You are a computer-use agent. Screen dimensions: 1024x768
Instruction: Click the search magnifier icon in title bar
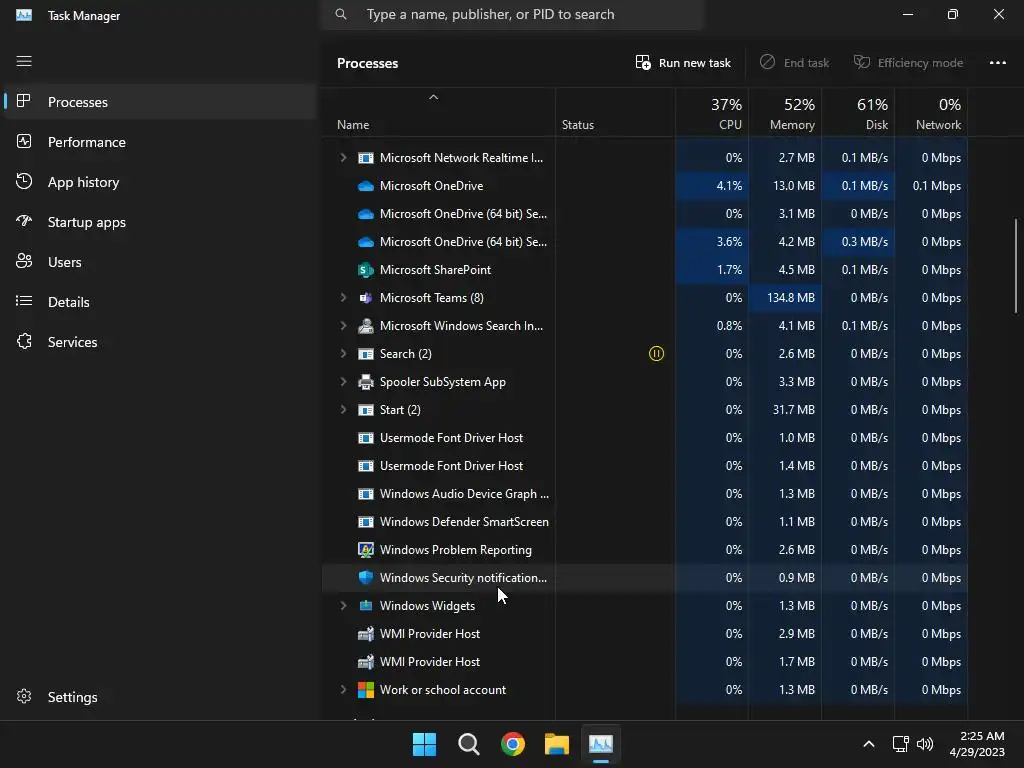341,14
